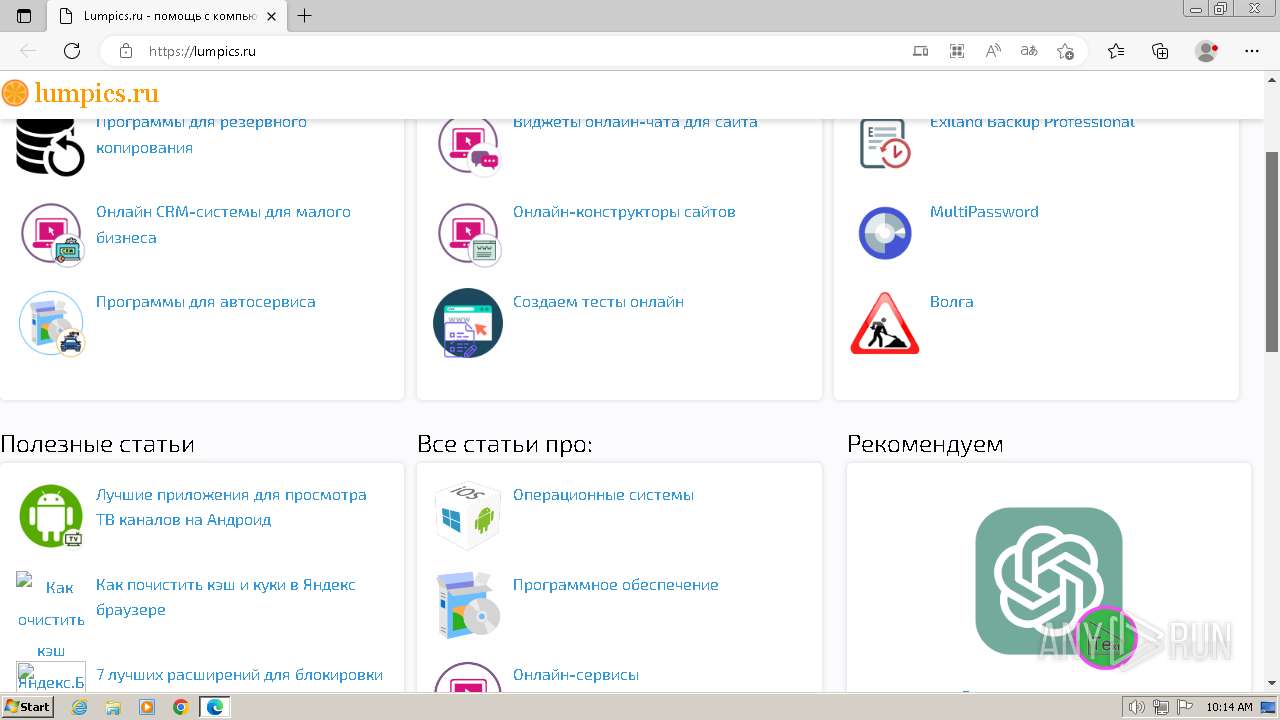
Task: Click the Волга road-work sign icon
Action: [885, 323]
